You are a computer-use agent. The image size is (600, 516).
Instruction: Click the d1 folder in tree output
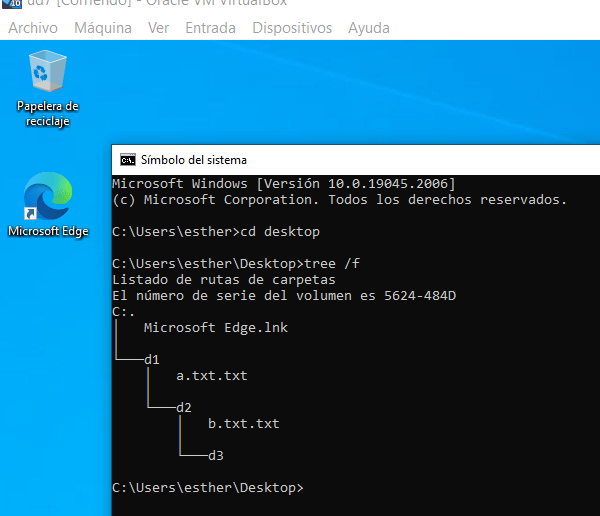coord(152,359)
